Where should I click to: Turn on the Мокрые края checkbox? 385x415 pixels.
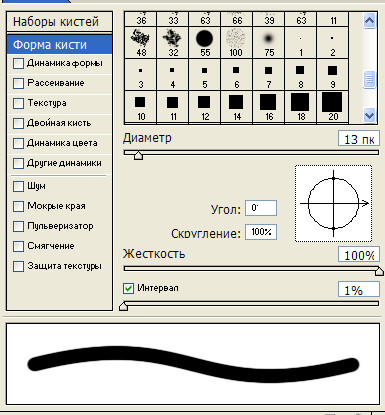pyautogui.click(x=18, y=206)
